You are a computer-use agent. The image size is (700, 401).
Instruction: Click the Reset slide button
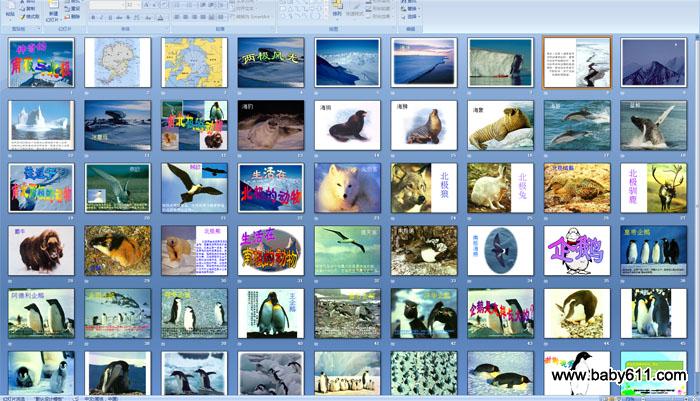pyautogui.click(x=72, y=10)
